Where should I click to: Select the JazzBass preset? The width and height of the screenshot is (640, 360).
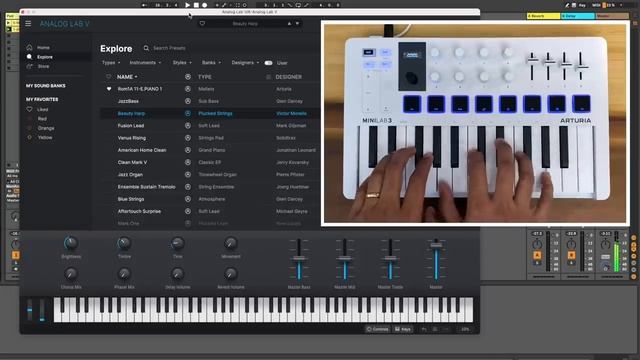[x=128, y=101]
